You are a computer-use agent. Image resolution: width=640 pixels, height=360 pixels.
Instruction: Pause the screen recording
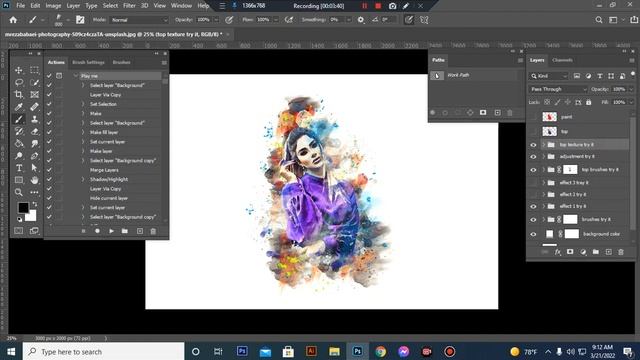(364, 6)
